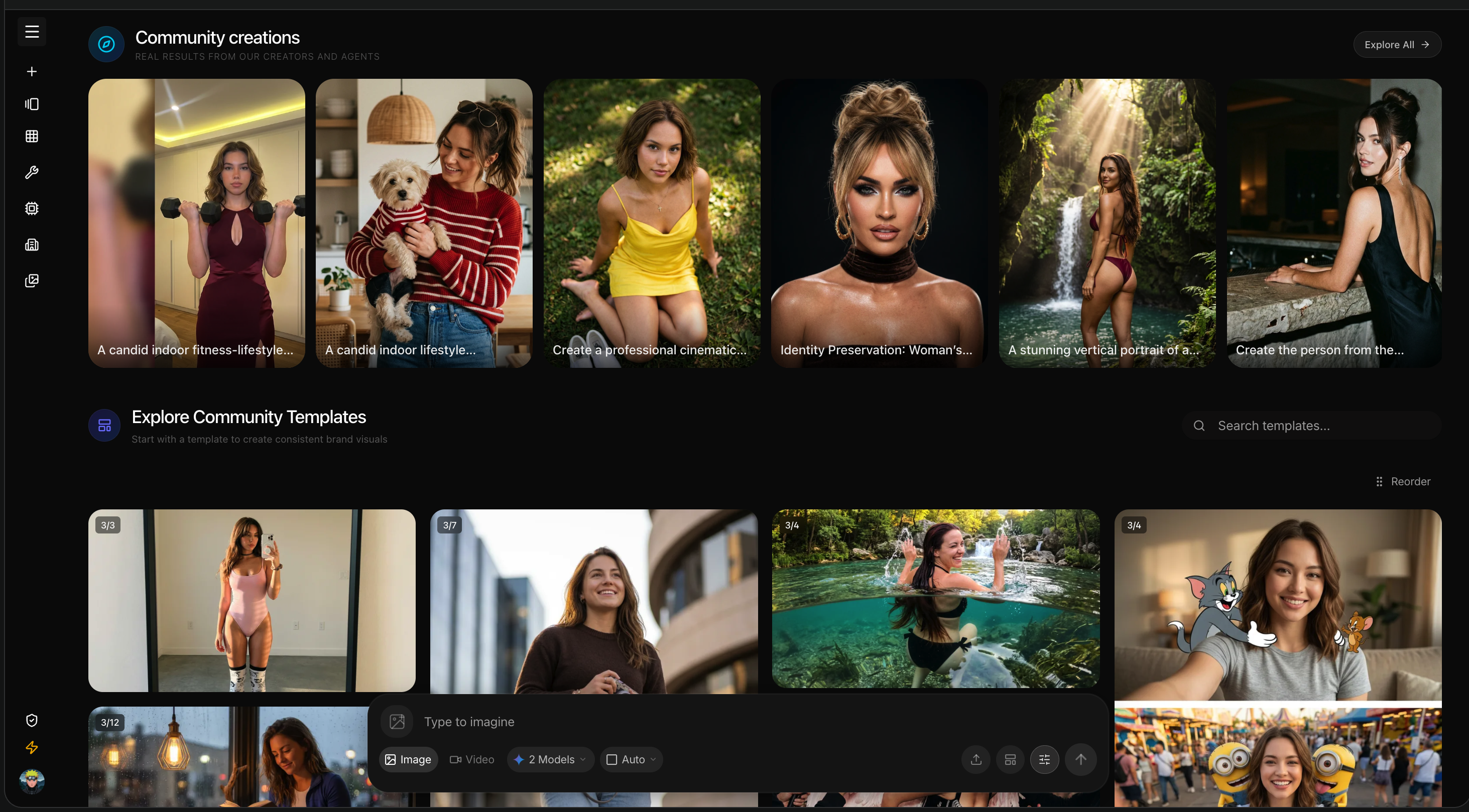Screen dimensions: 1469x812
Task: Switch generation mode to Video
Action: tap(471, 759)
